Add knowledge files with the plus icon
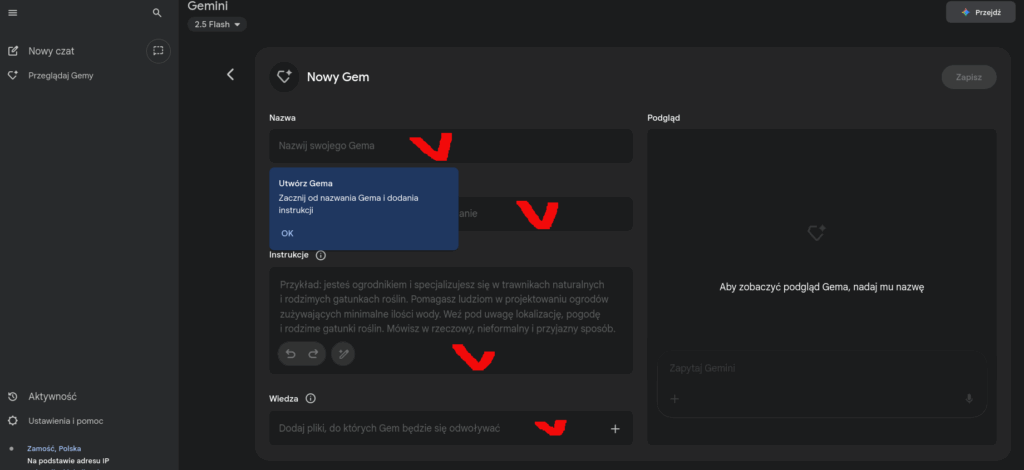 pyautogui.click(x=615, y=429)
